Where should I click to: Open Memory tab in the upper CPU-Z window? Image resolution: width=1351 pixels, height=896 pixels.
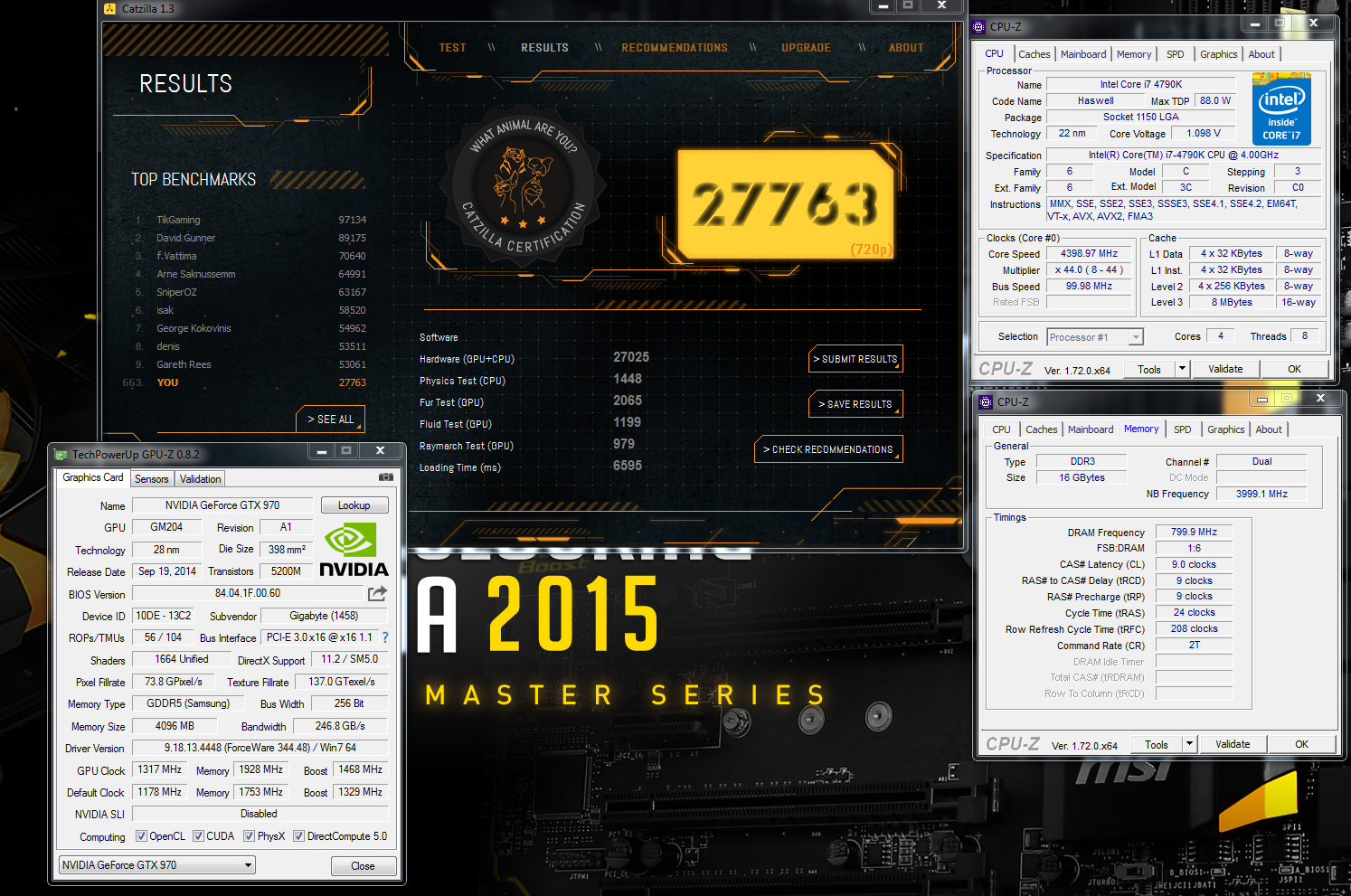pyautogui.click(x=1134, y=54)
